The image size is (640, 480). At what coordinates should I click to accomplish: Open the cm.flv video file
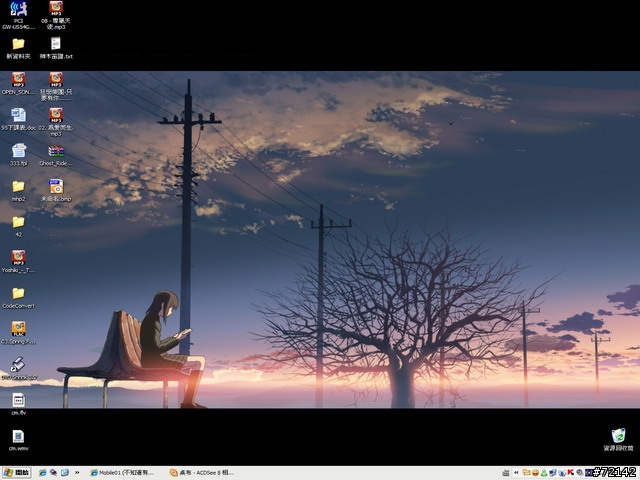tap(18, 400)
